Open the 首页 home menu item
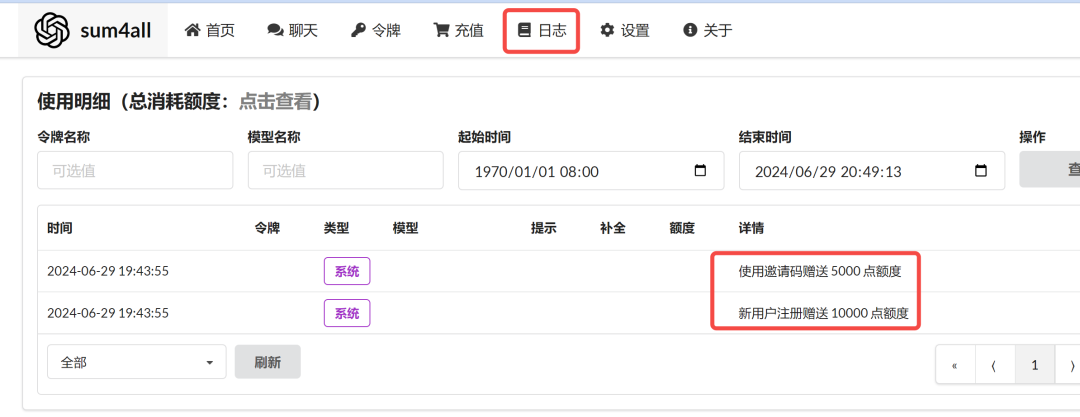The image size is (1080, 417). point(210,30)
